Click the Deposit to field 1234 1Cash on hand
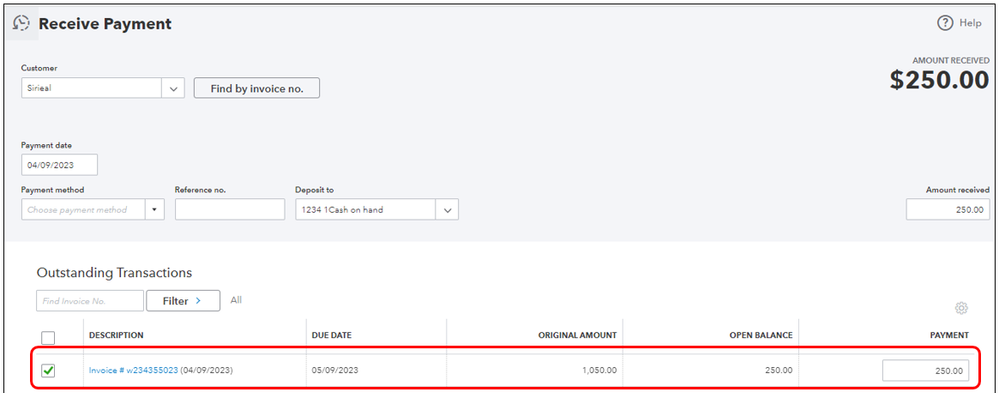999x393 pixels. [366, 210]
